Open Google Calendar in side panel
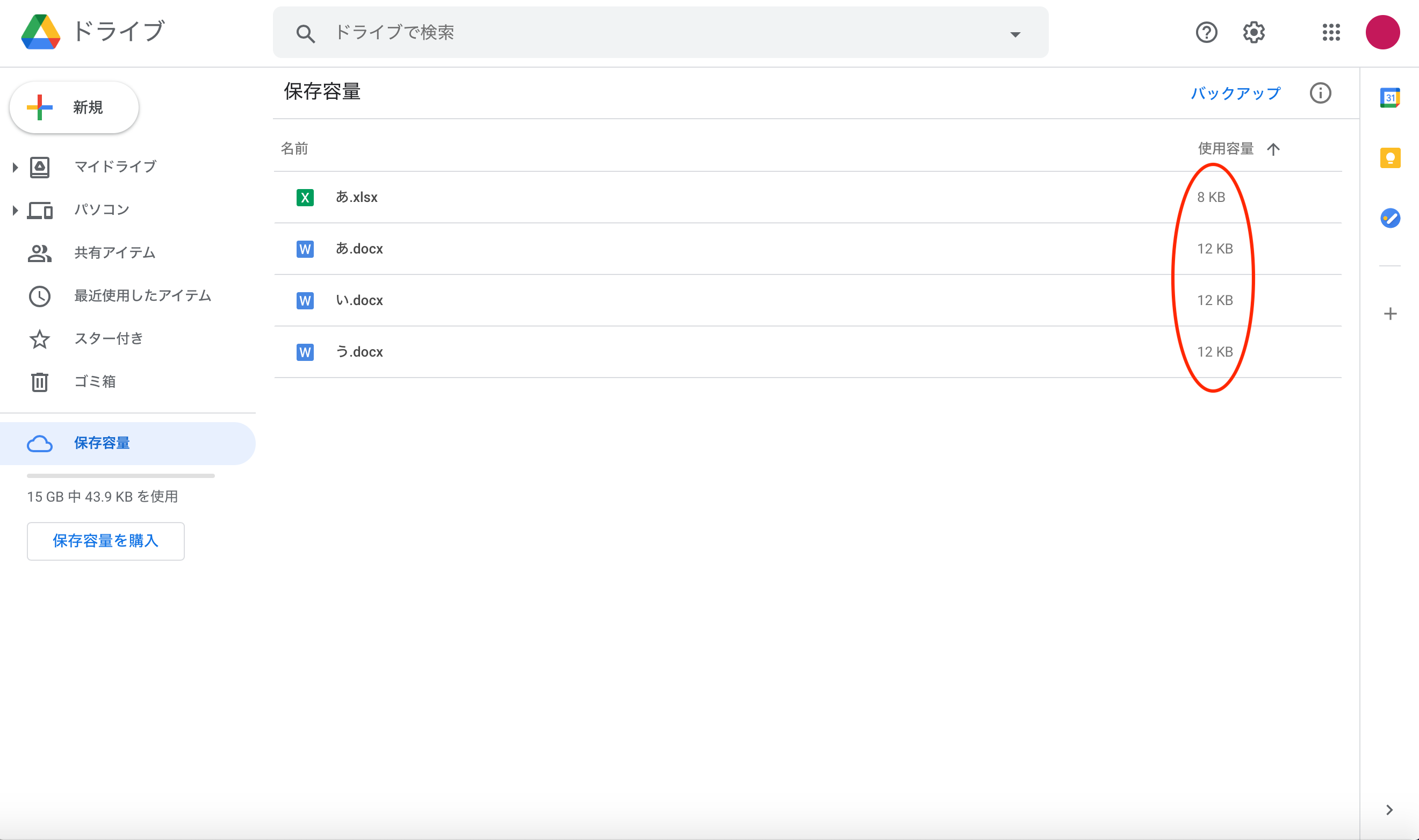The width and height of the screenshot is (1419, 840). tap(1389, 98)
